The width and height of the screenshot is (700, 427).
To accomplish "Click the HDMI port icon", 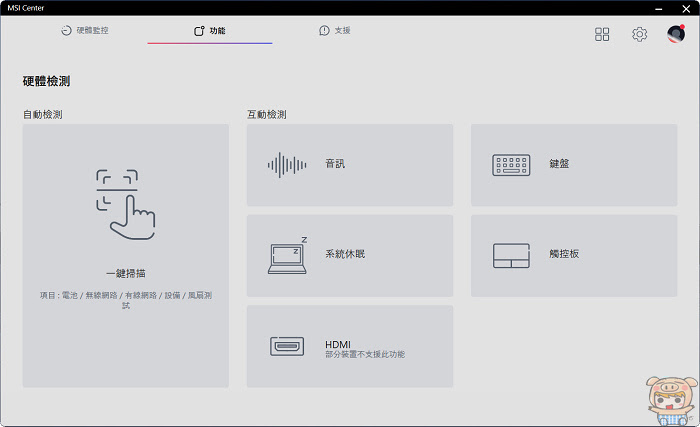I will click(x=287, y=346).
